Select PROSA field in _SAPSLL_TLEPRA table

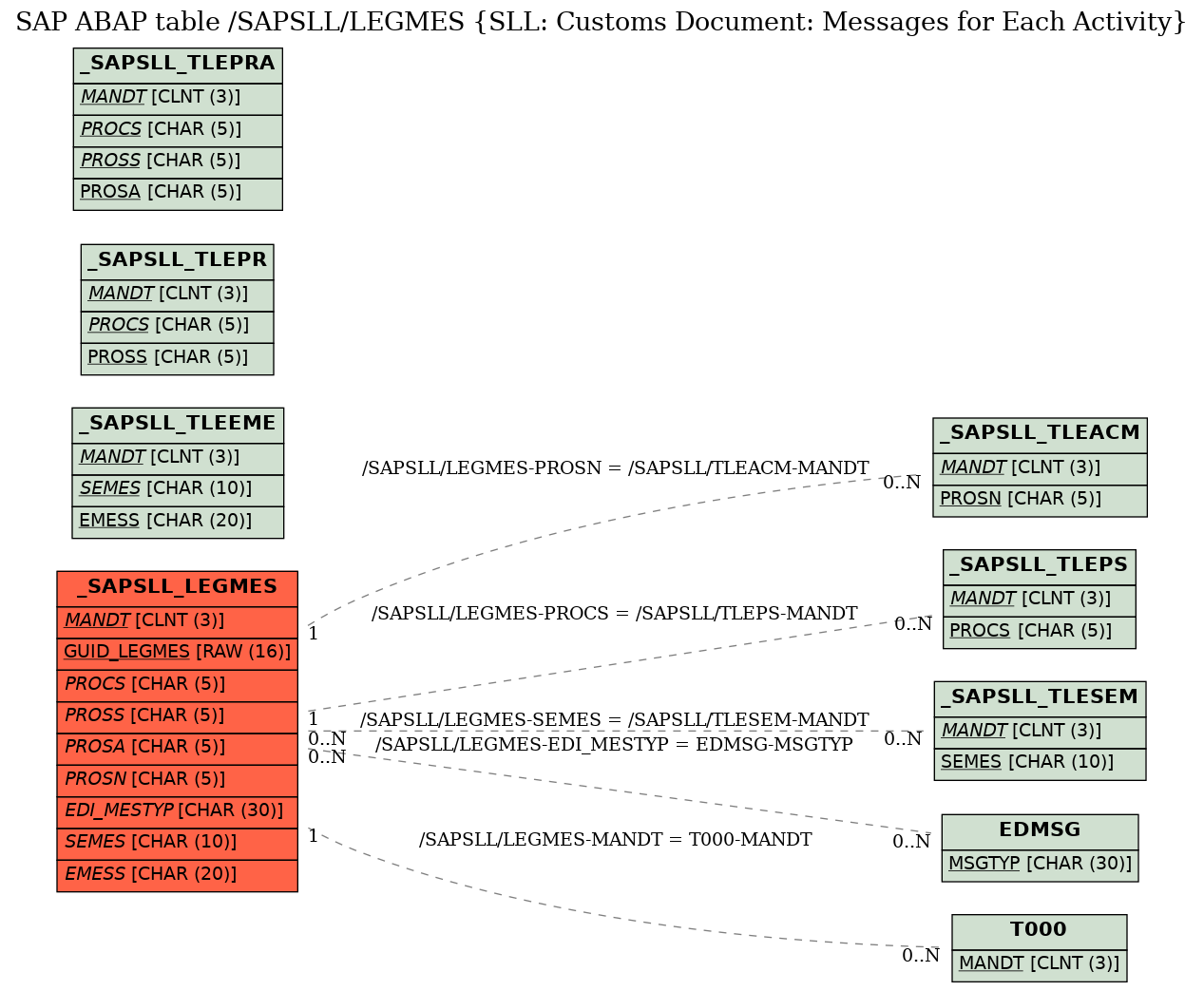pos(178,194)
